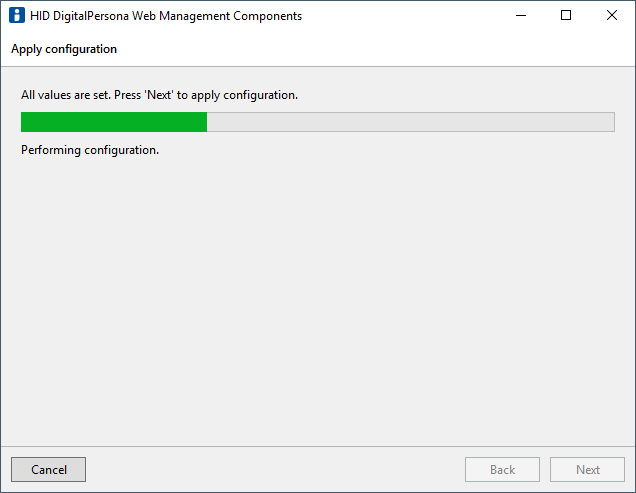Click the greyed-out Back button
Screen dimensions: 636x493
(x=502, y=470)
